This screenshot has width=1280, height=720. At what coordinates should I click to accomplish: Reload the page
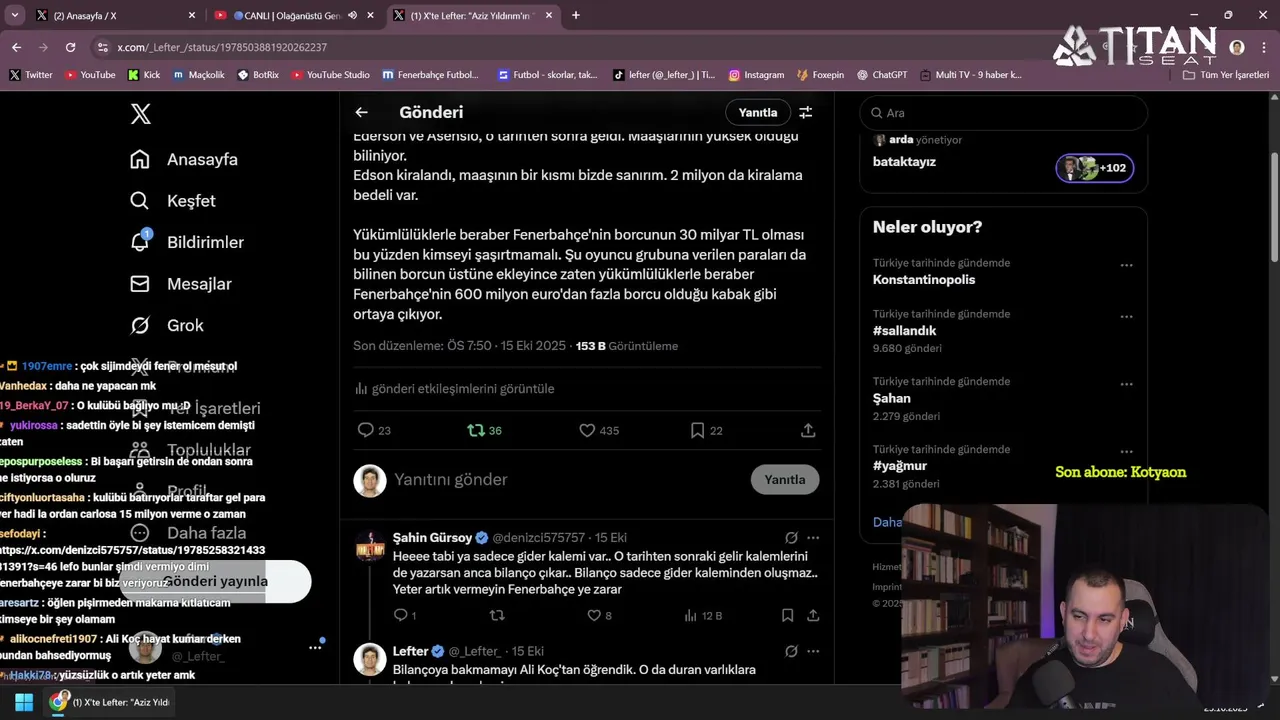pyautogui.click(x=70, y=47)
